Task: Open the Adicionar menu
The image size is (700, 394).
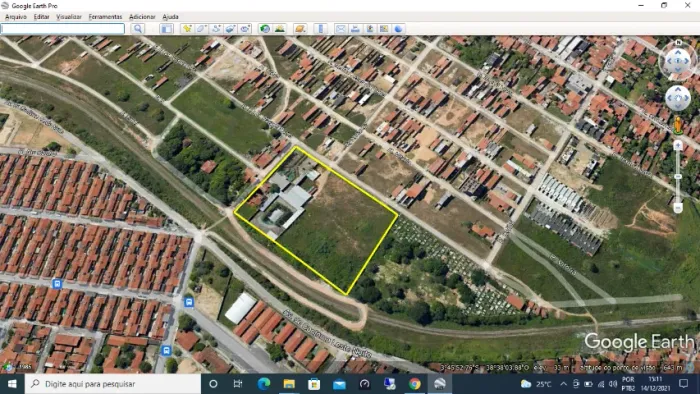Action: click(142, 17)
